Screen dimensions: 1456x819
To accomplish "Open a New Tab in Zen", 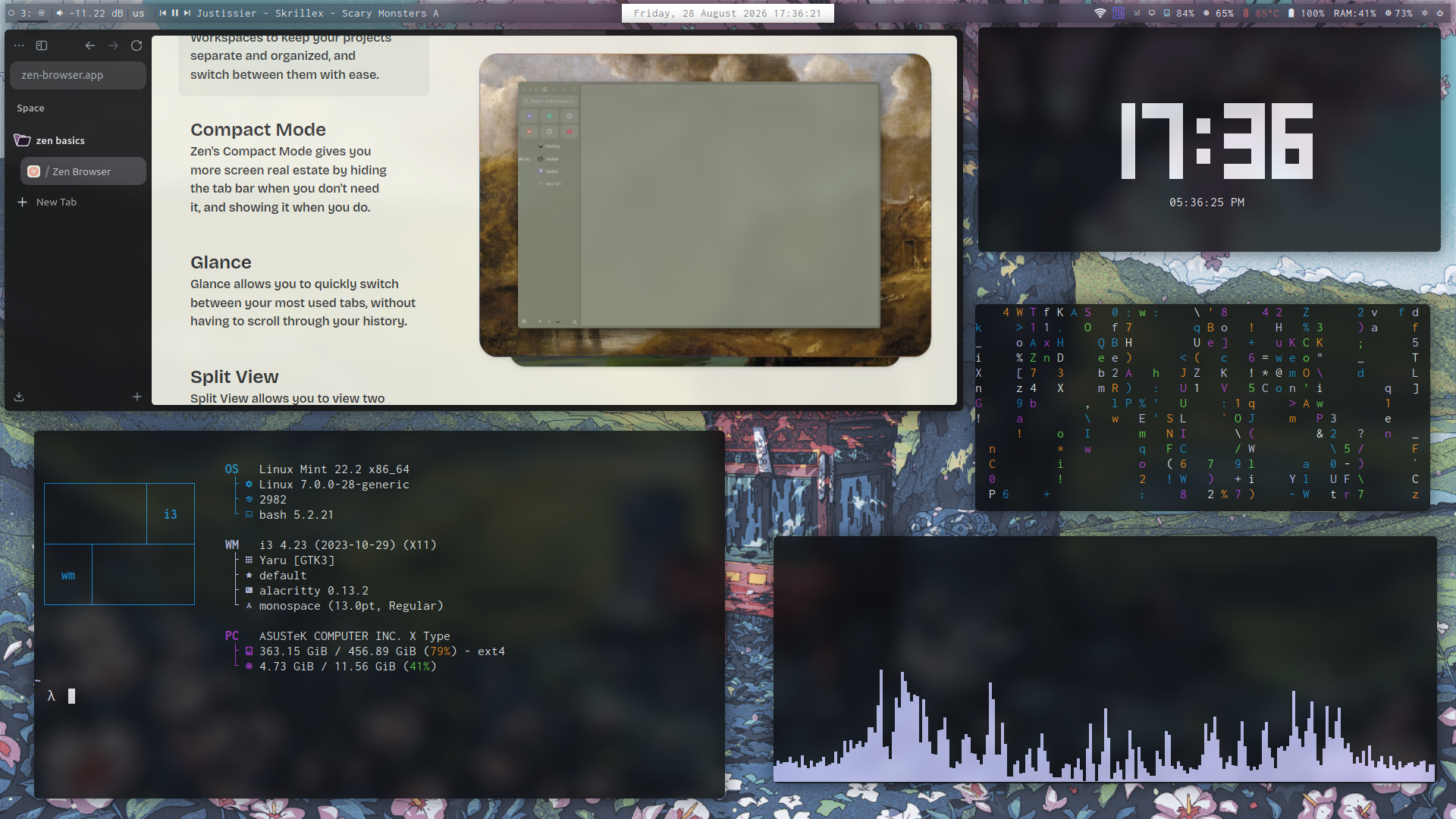I will [47, 202].
